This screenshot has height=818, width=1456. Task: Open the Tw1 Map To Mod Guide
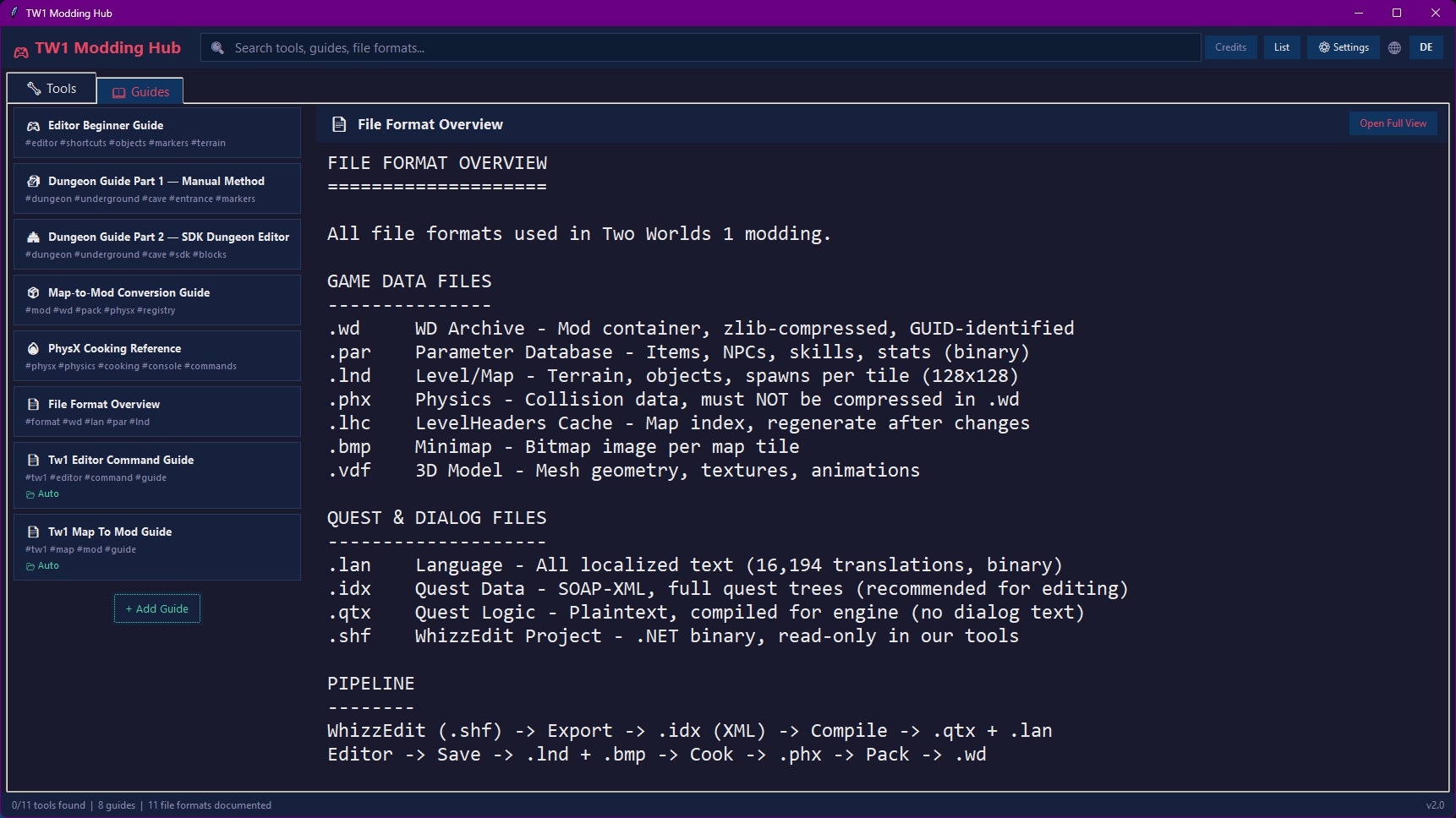coord(157,547)
